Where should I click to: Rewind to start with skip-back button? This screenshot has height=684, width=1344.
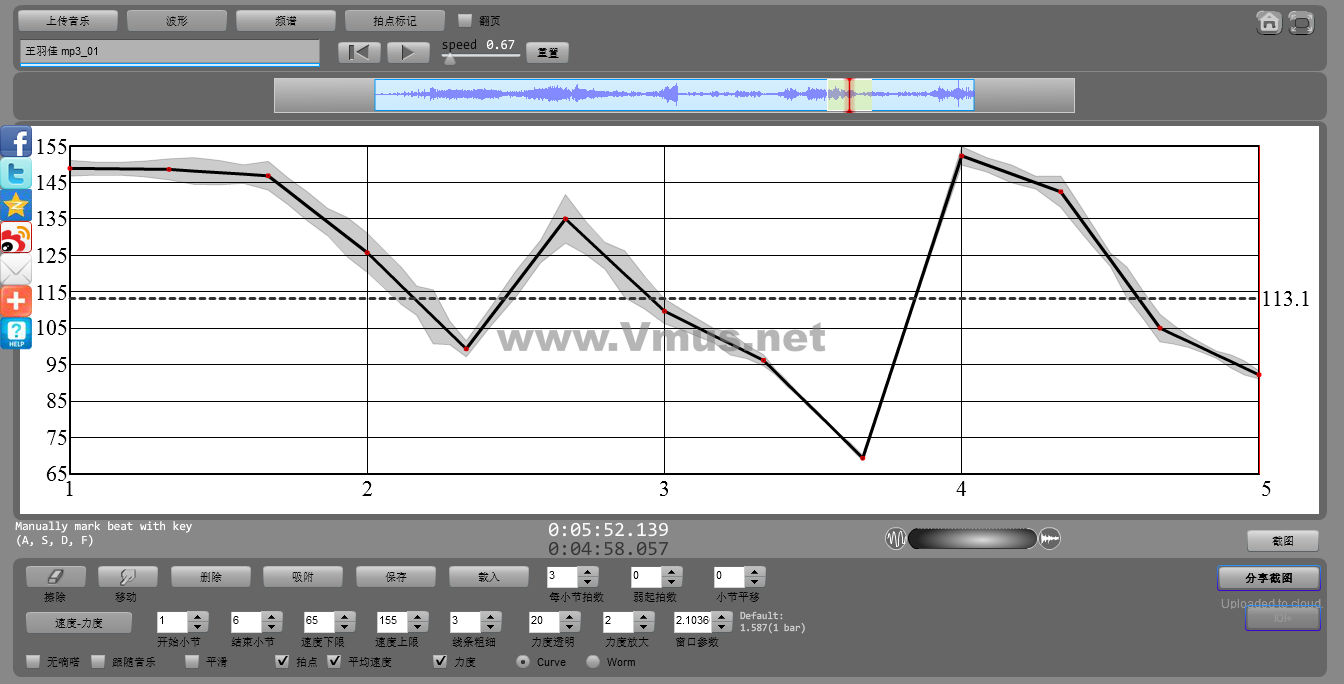[x=359, y=53]
